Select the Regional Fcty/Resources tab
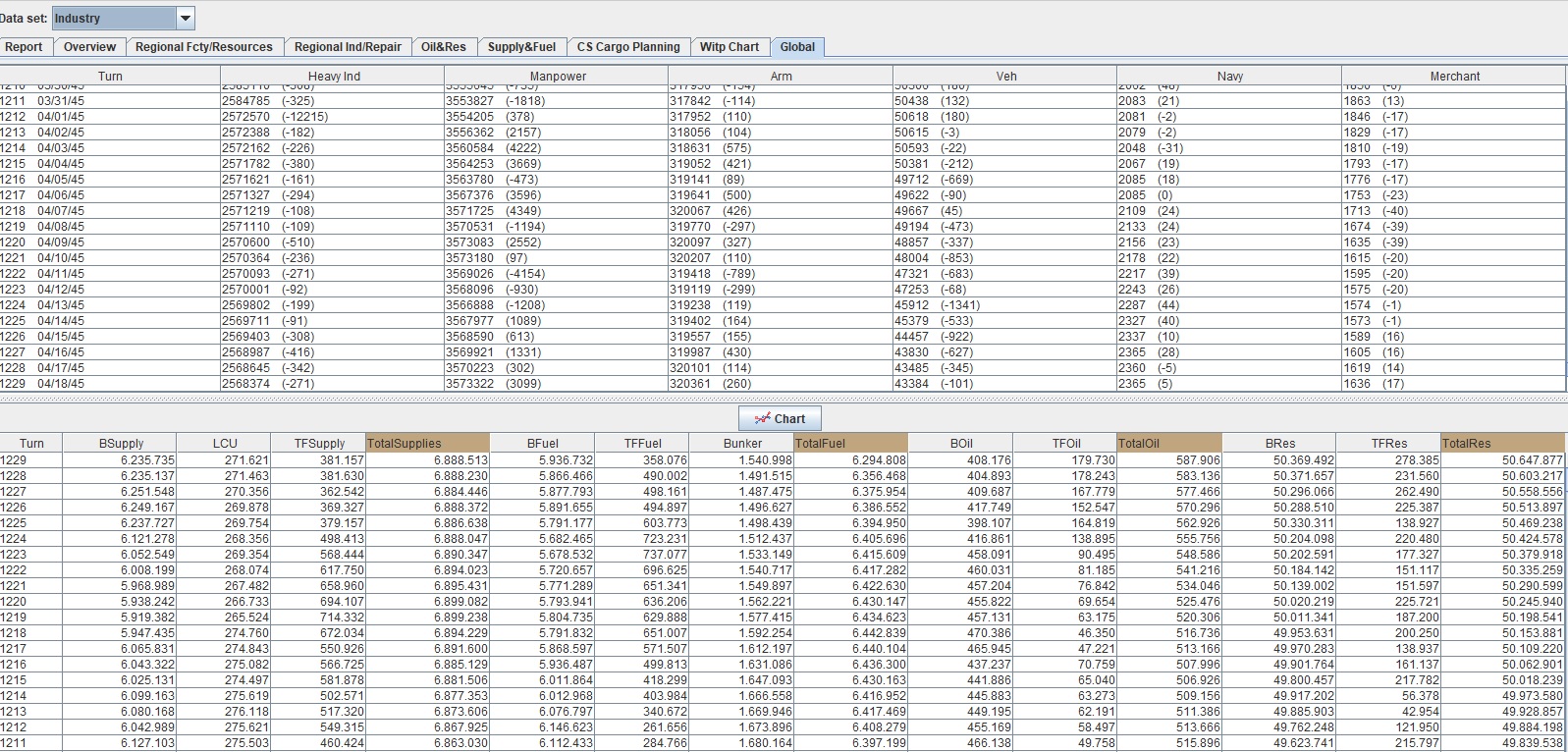The width and height of the screenshot is (1568, 752). click(204, 47)
